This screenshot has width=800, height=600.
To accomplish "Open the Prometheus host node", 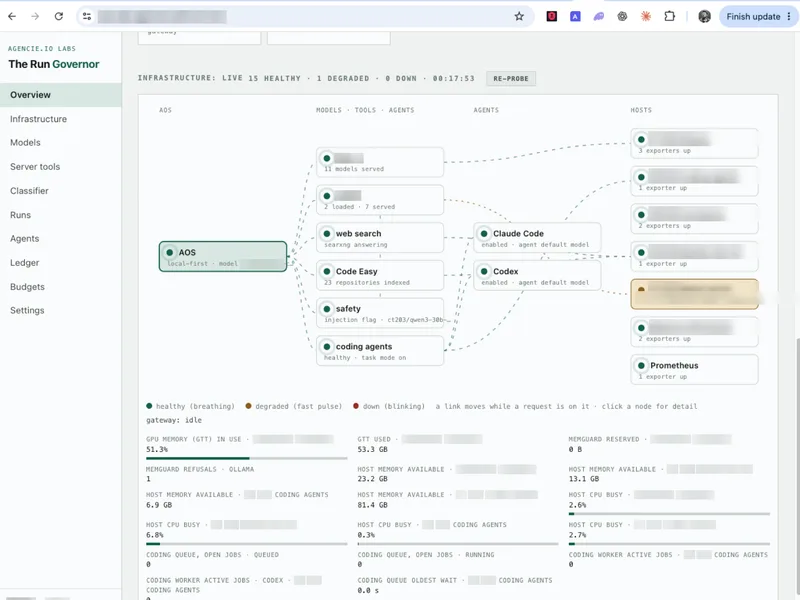I will (694, 369).
